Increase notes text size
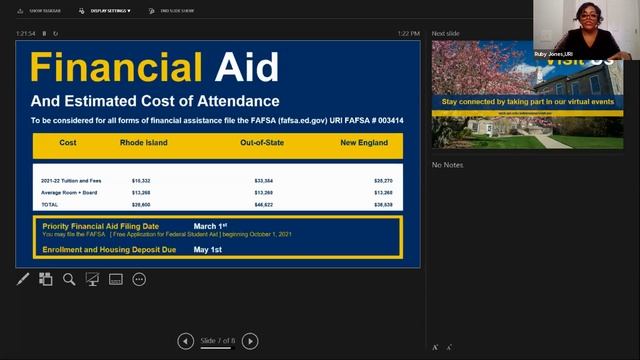640x360 pixels. point(435,347)
